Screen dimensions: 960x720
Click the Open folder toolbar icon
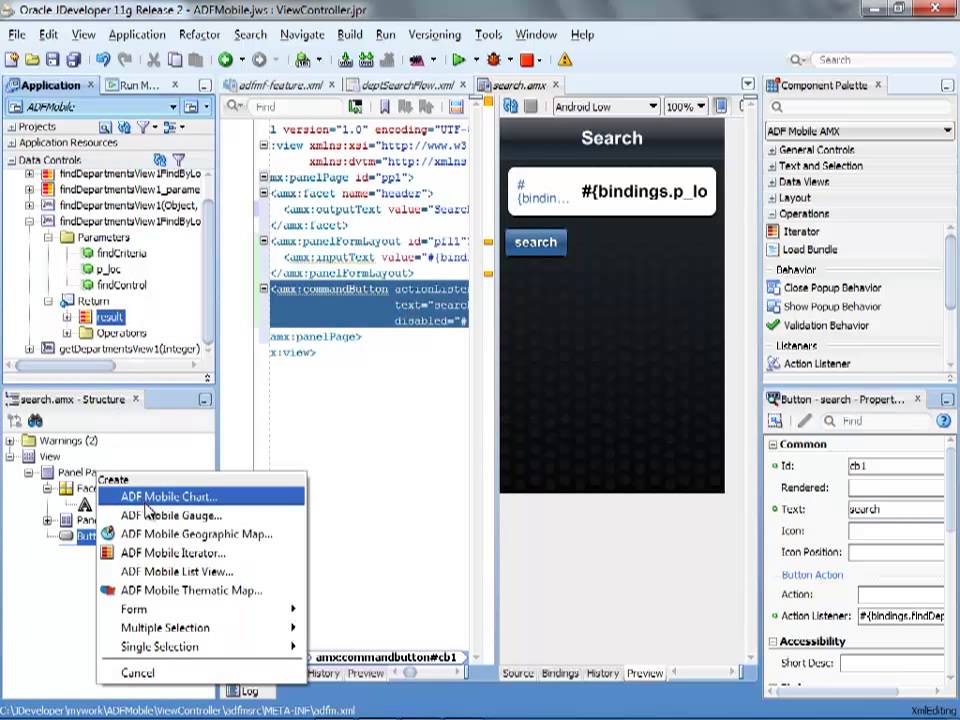[32, 59]
